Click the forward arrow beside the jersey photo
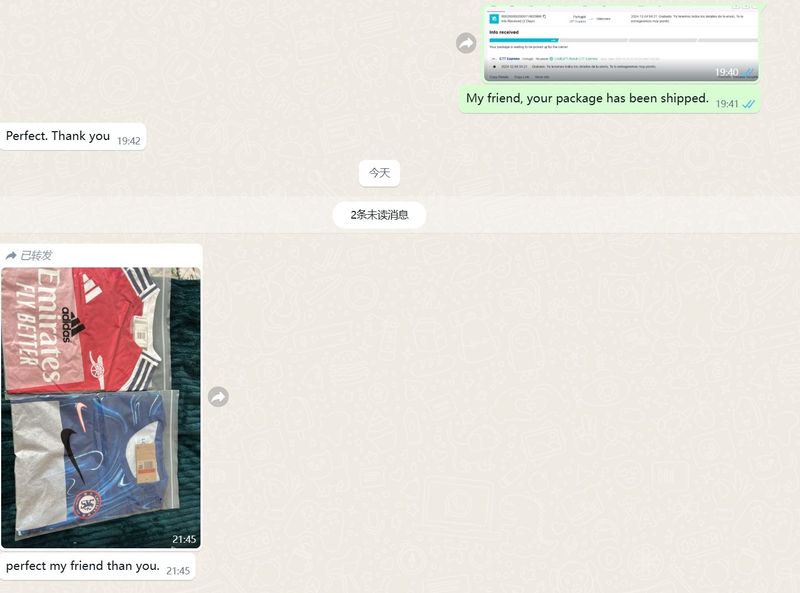This screenshot has width=800, height=593. coord(218,397)
